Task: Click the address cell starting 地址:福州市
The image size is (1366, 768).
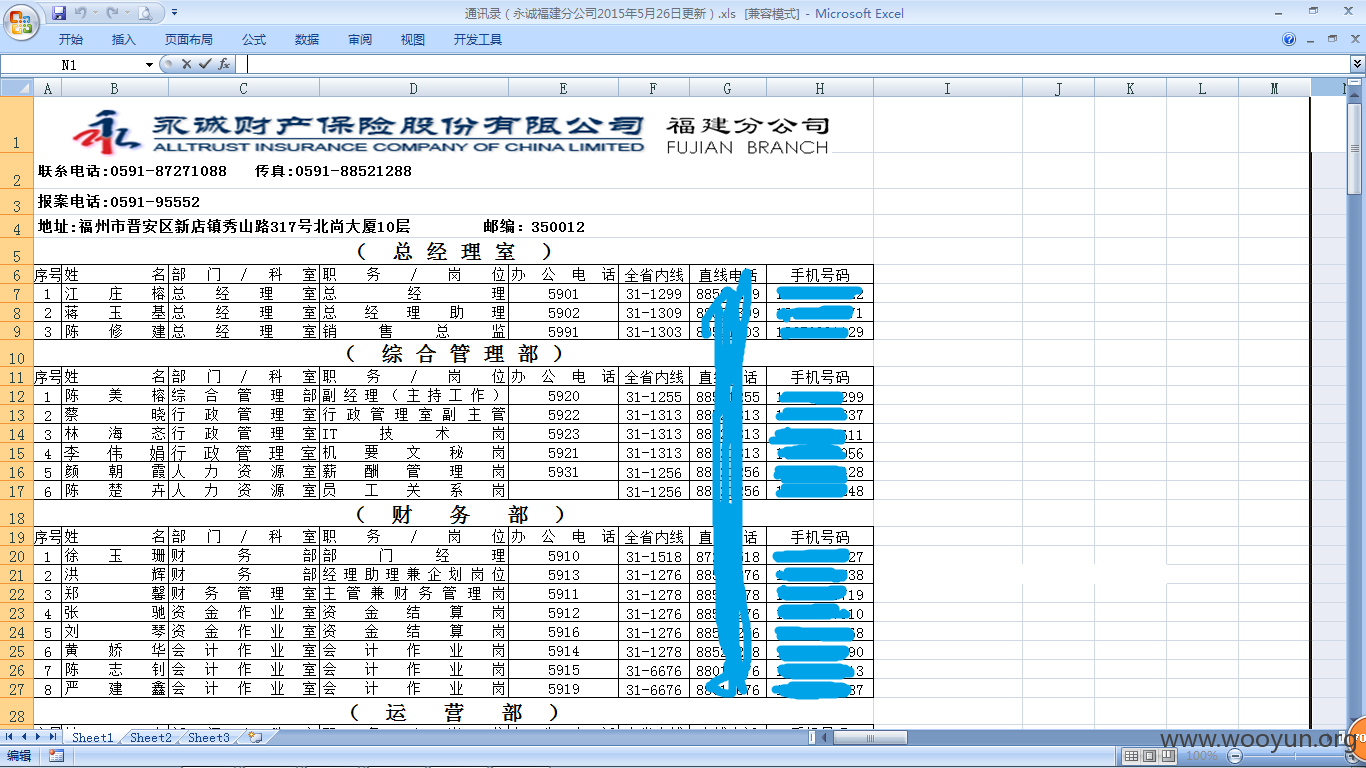Action: click(x=224, y=227)
